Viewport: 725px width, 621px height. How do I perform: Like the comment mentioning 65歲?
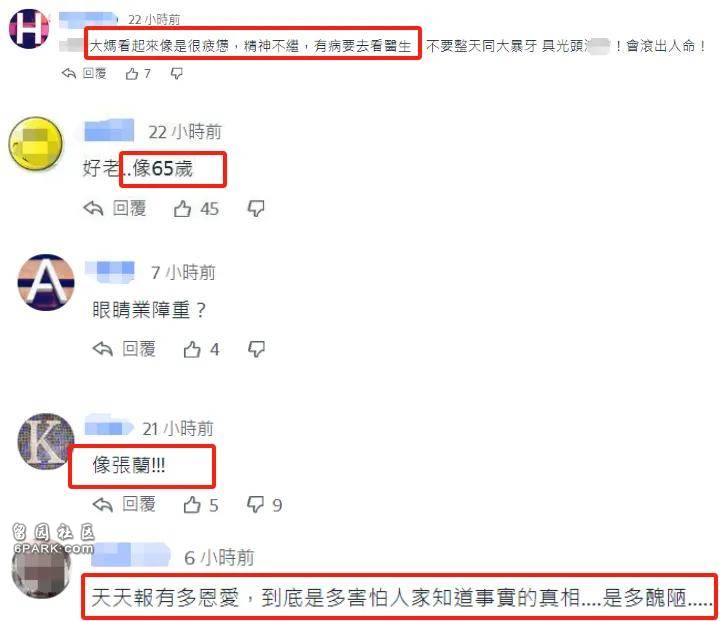(x=182, y=209)
